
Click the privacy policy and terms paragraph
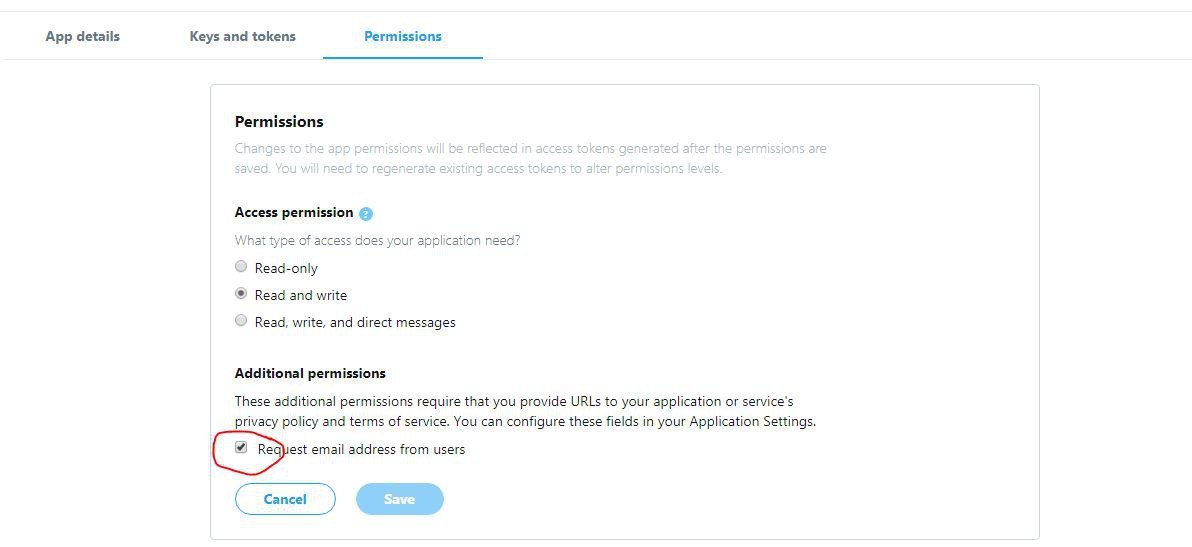point(525,411)
